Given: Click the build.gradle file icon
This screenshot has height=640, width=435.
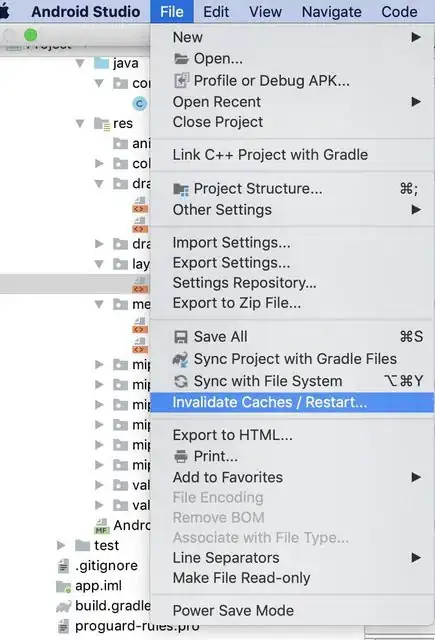Looking at the screenshot, I should pos(63,606).
